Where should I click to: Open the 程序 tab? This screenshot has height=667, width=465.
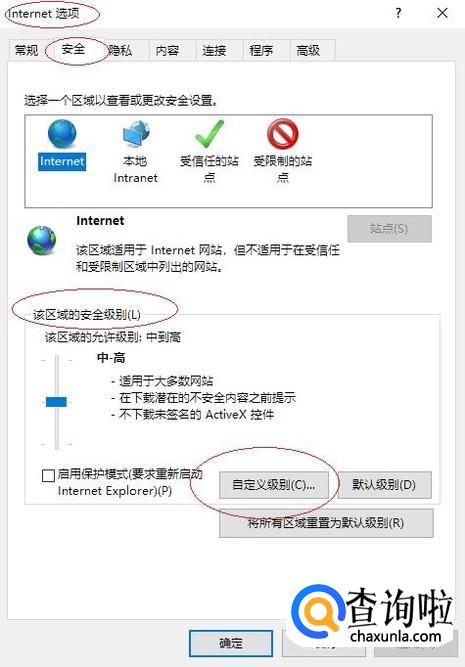[x=261, y=51]
